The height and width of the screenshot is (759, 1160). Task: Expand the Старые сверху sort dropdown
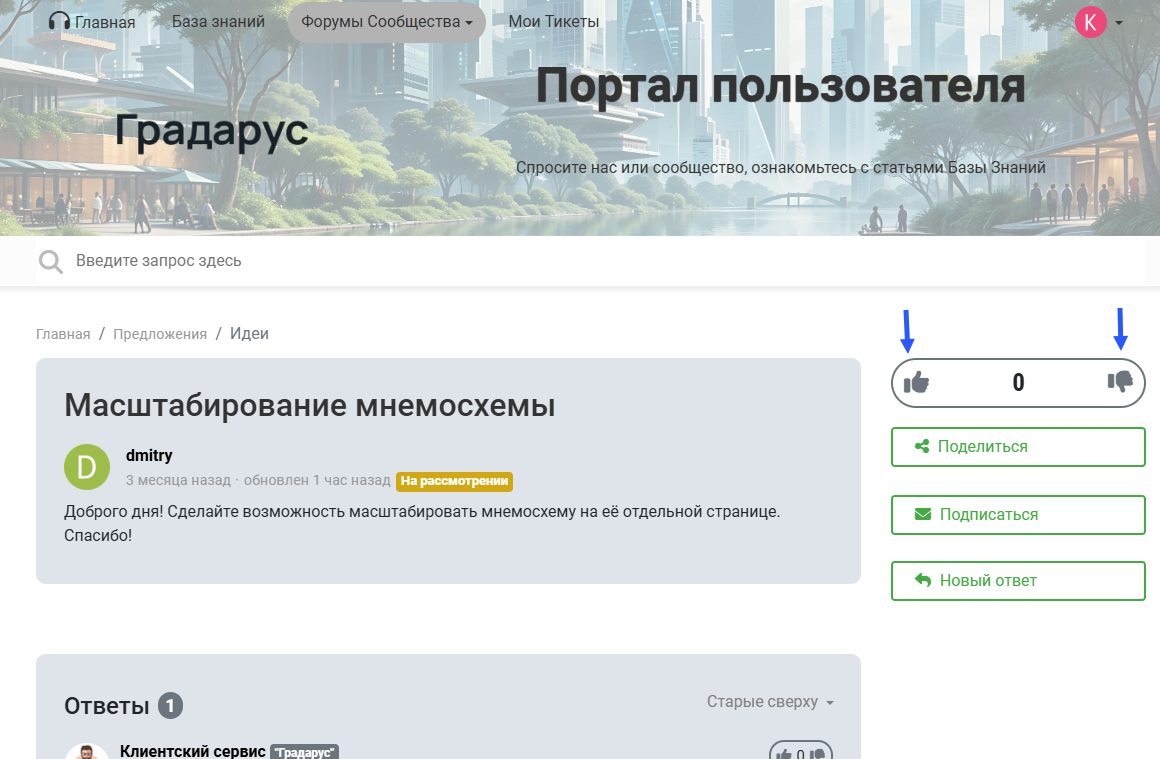770,702
